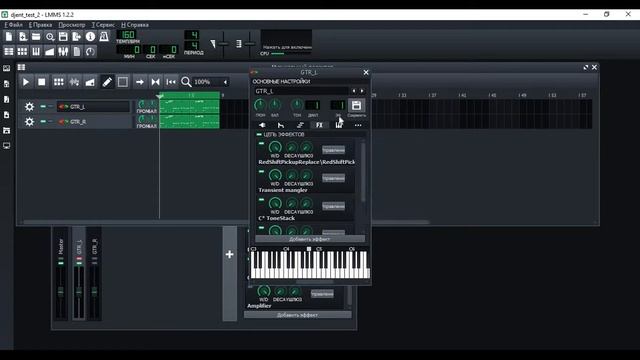Select the edit/selection mode tool
Screen dimensions: 640x360
pyautogui.click(x=122, y=82)
